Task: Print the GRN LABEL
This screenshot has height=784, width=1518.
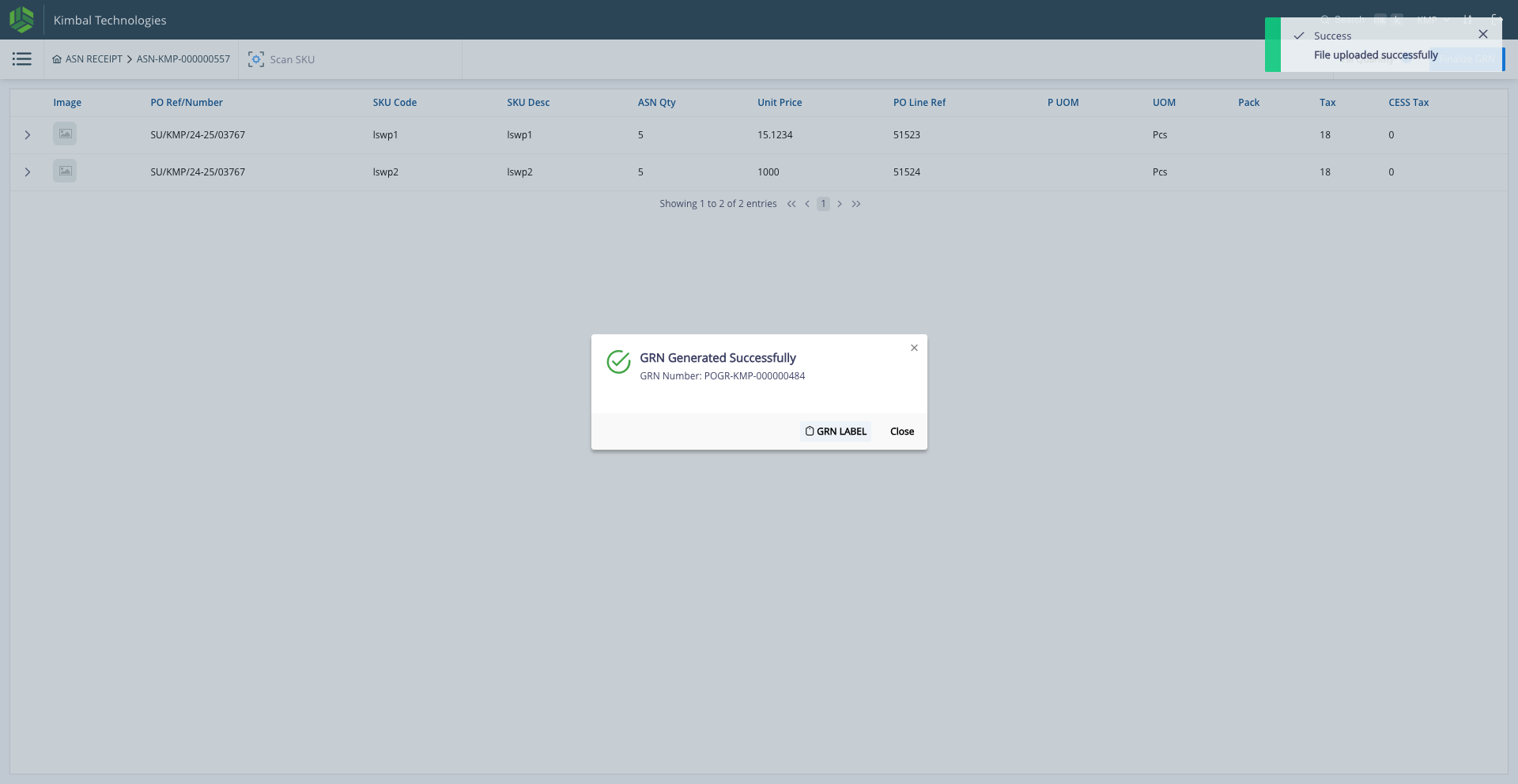Action: 836,432
